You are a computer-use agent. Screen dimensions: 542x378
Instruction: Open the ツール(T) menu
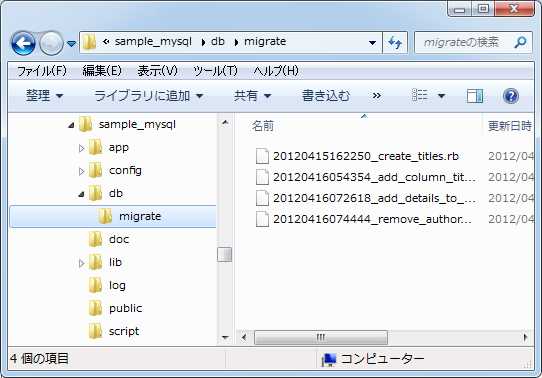215,71
